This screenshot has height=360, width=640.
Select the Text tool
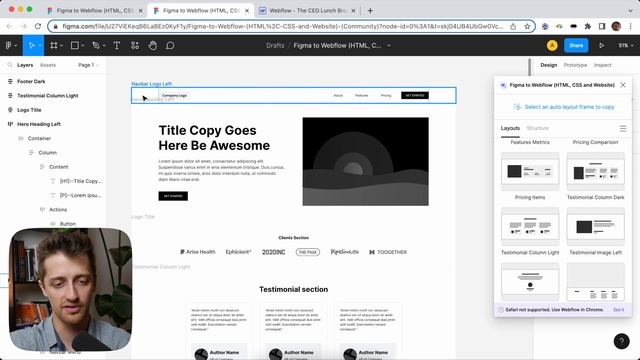pos(117,46)
